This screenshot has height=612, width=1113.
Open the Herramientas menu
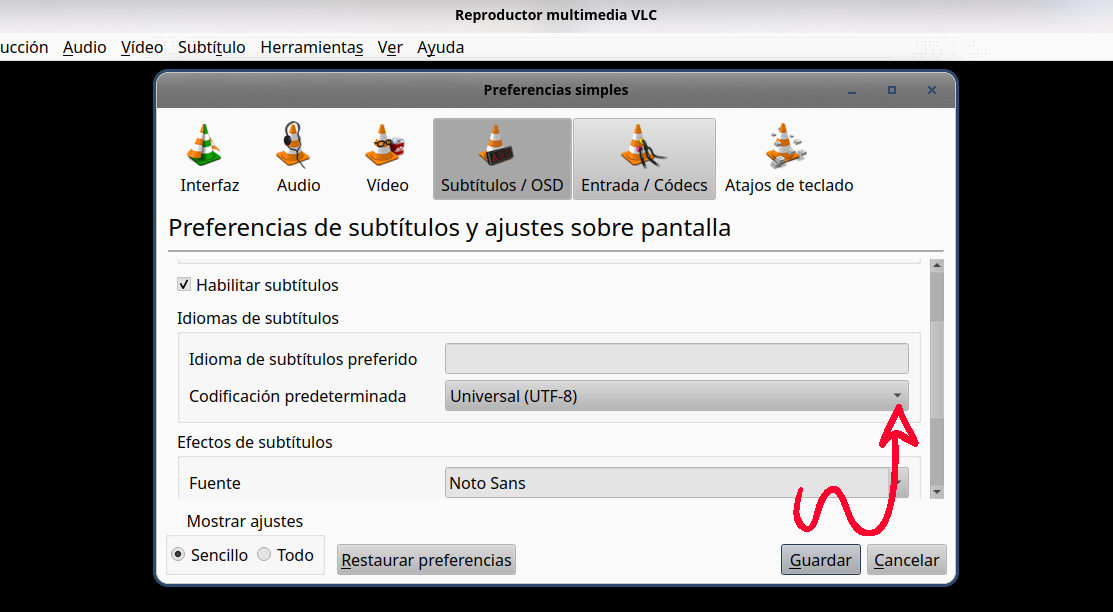click(312, 48)
